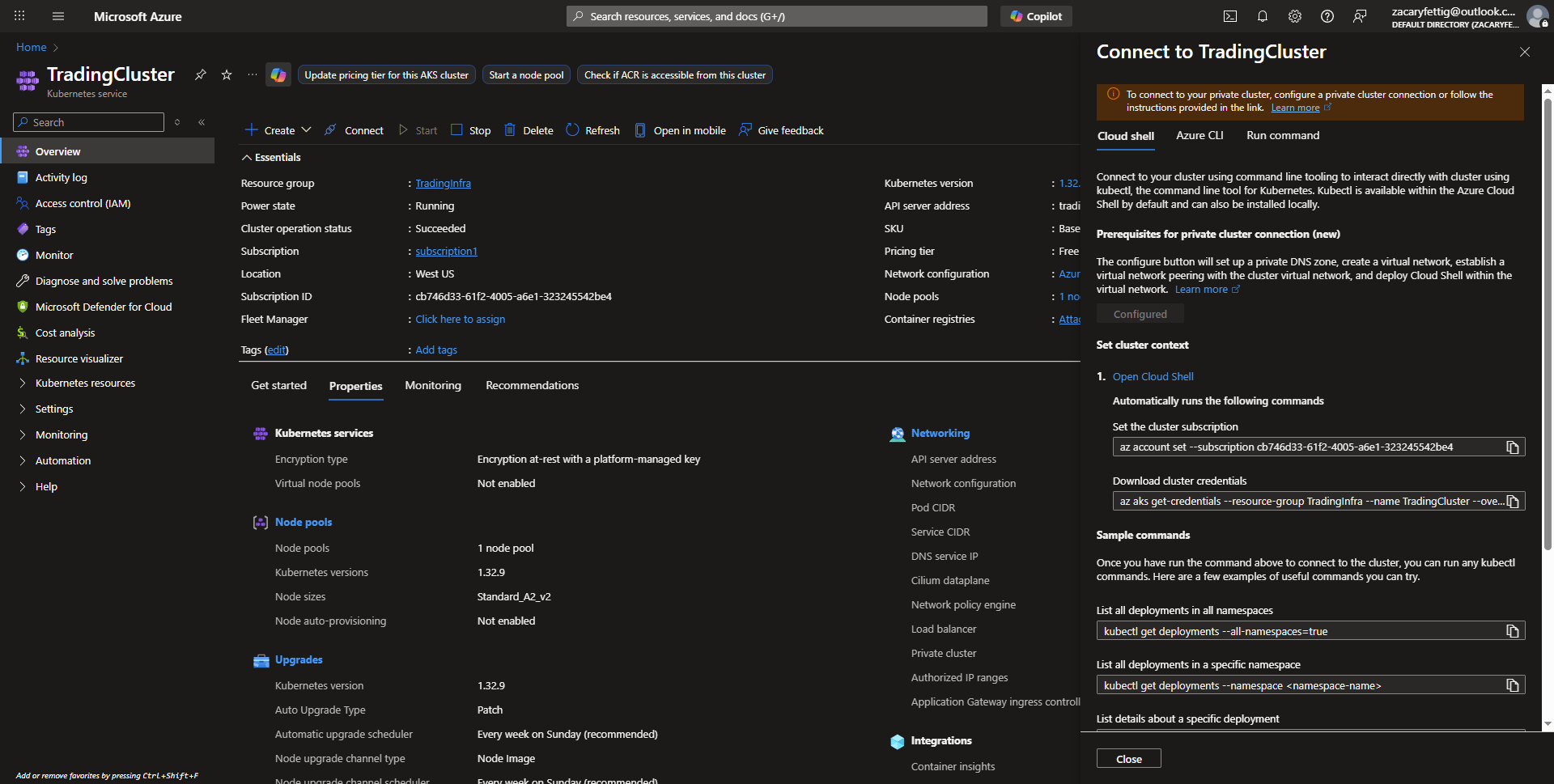Copy the az account set command
Image resolution: width=1554 pixels, height=784 pixels.
pos(1512,447)
